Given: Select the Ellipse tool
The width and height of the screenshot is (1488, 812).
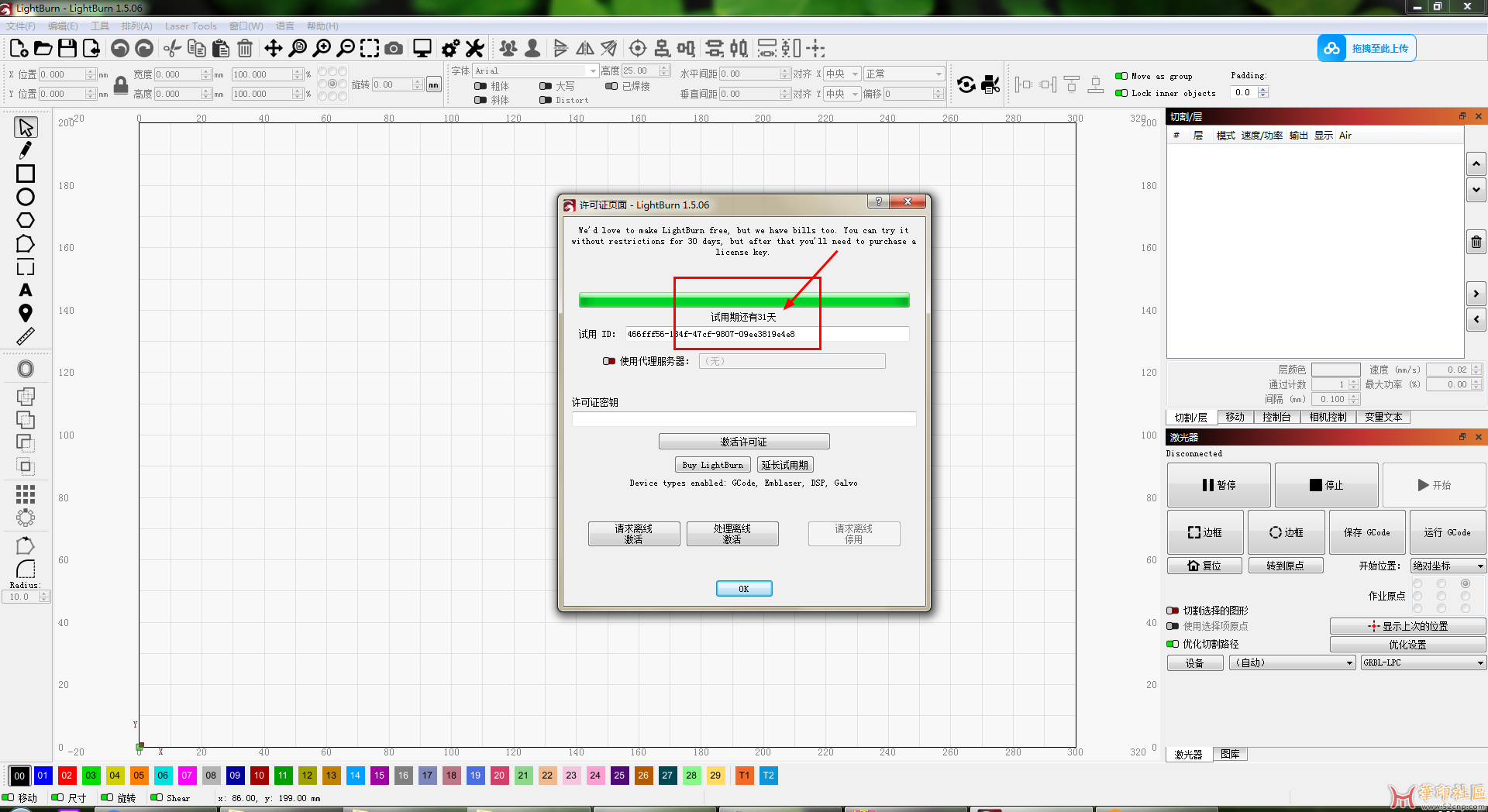Looking at the screenshot, I should tap(26, 197).
